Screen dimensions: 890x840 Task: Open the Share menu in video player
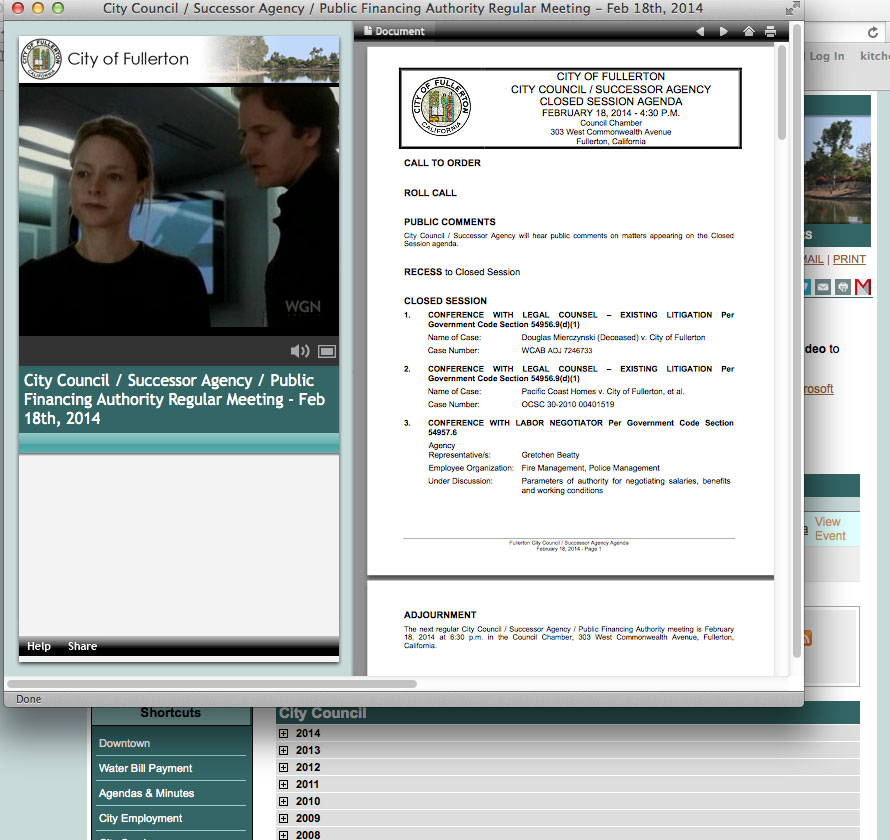(82, 646)
